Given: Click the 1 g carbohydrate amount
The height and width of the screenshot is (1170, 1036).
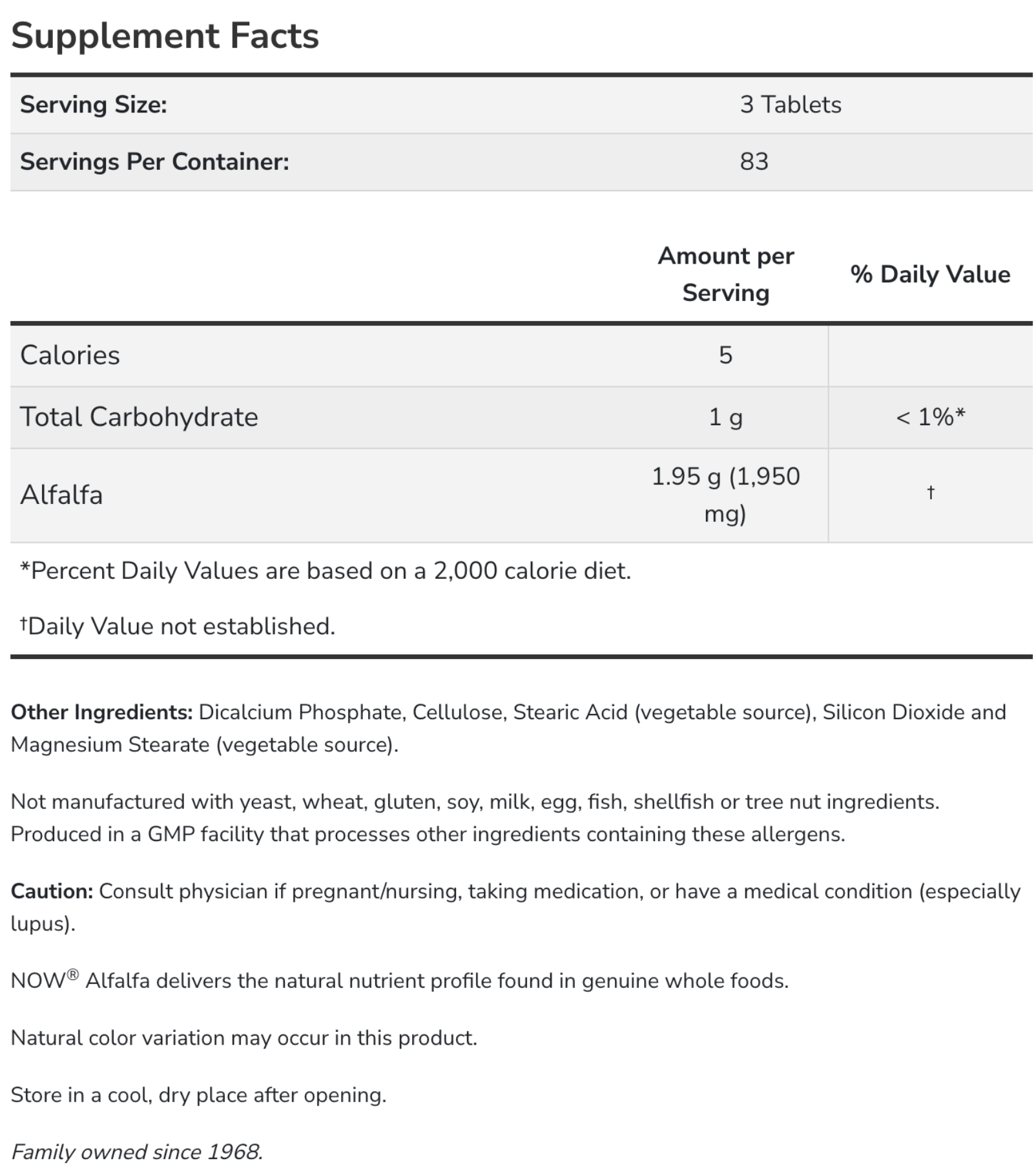Looking at the screenshot, I should point(726,417).
